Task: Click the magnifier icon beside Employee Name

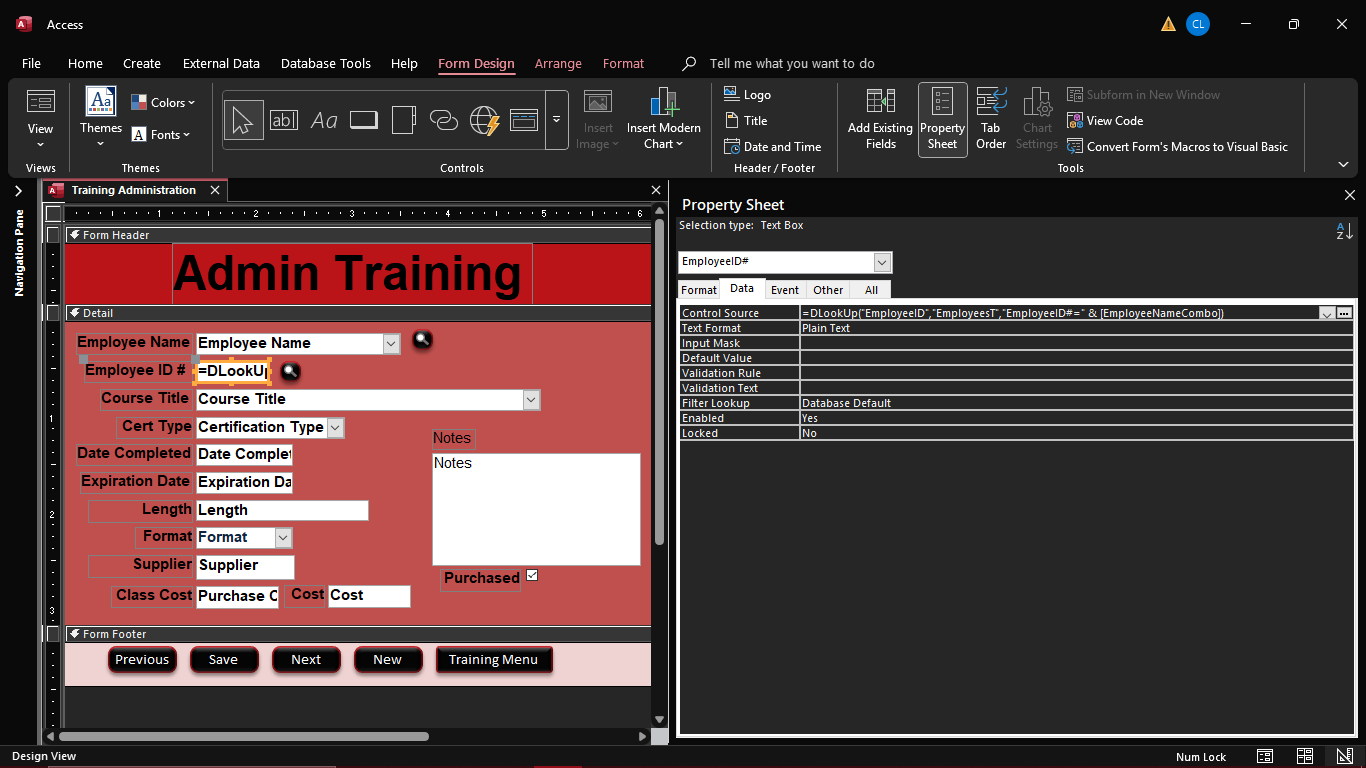Action: (x=423, y=341)
